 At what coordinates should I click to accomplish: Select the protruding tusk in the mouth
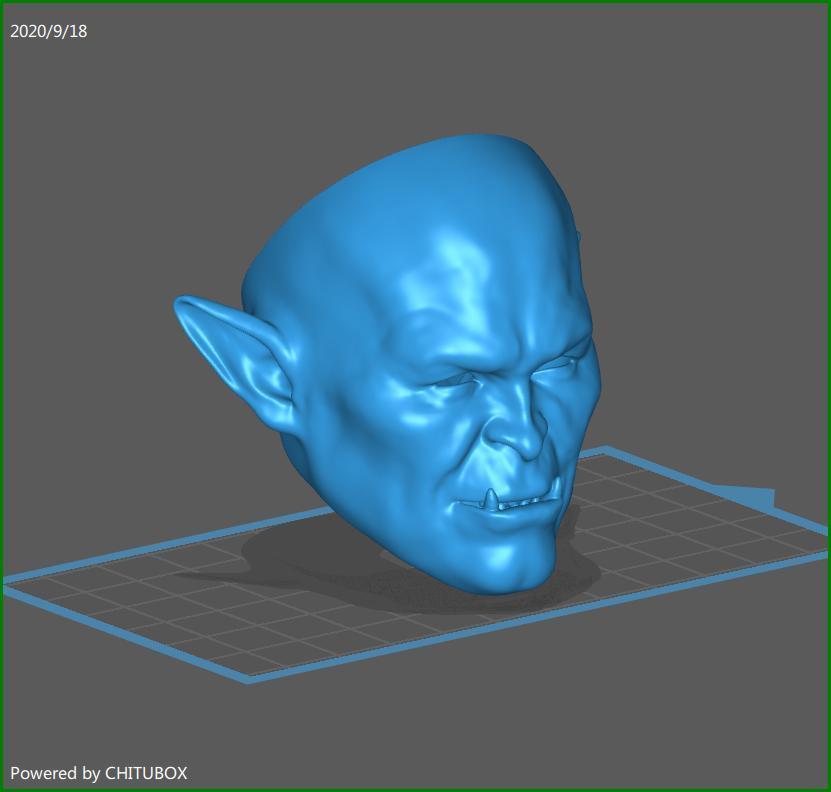(492, 498)
